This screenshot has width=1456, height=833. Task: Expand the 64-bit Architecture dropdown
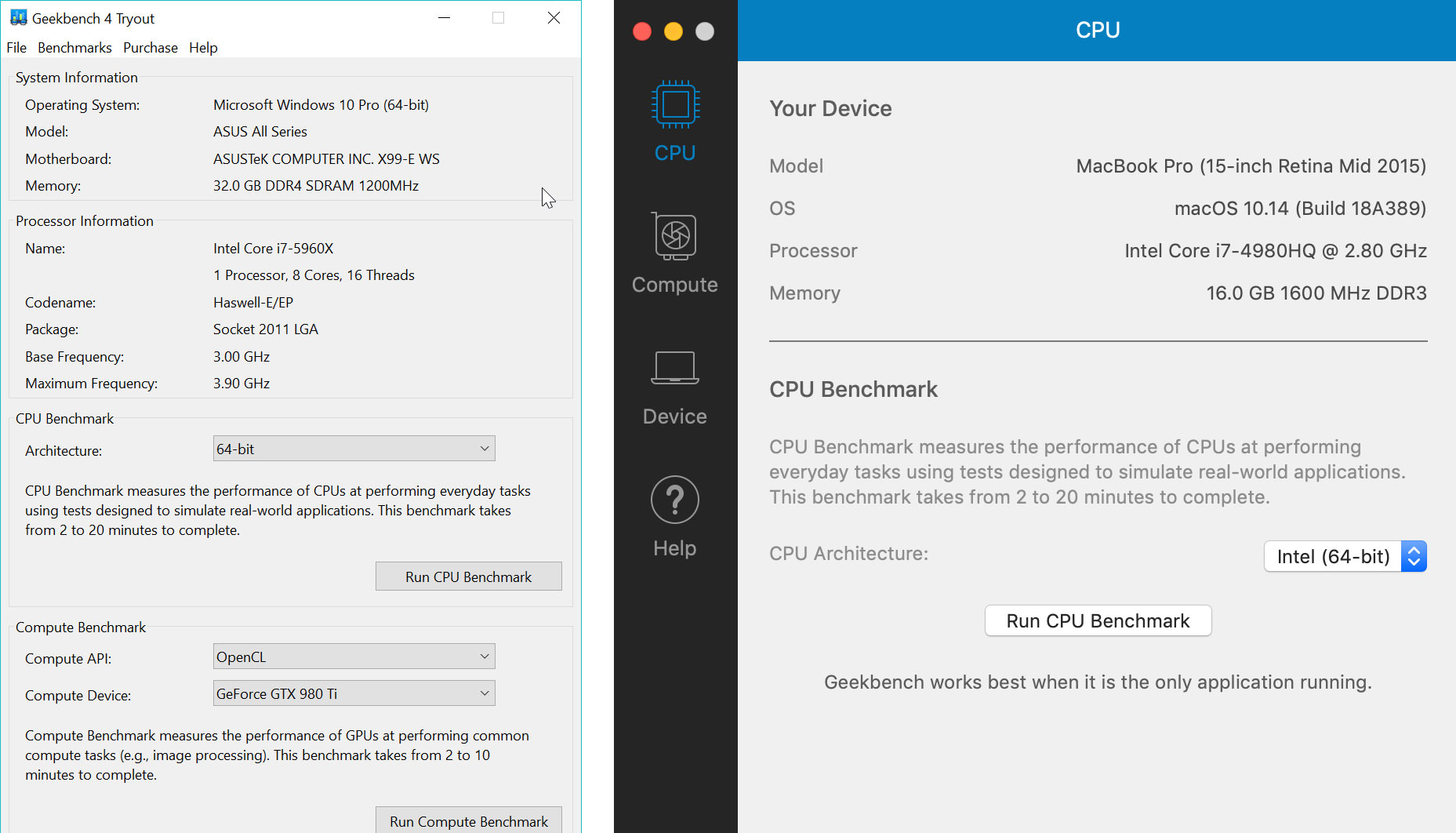(354, 449)
